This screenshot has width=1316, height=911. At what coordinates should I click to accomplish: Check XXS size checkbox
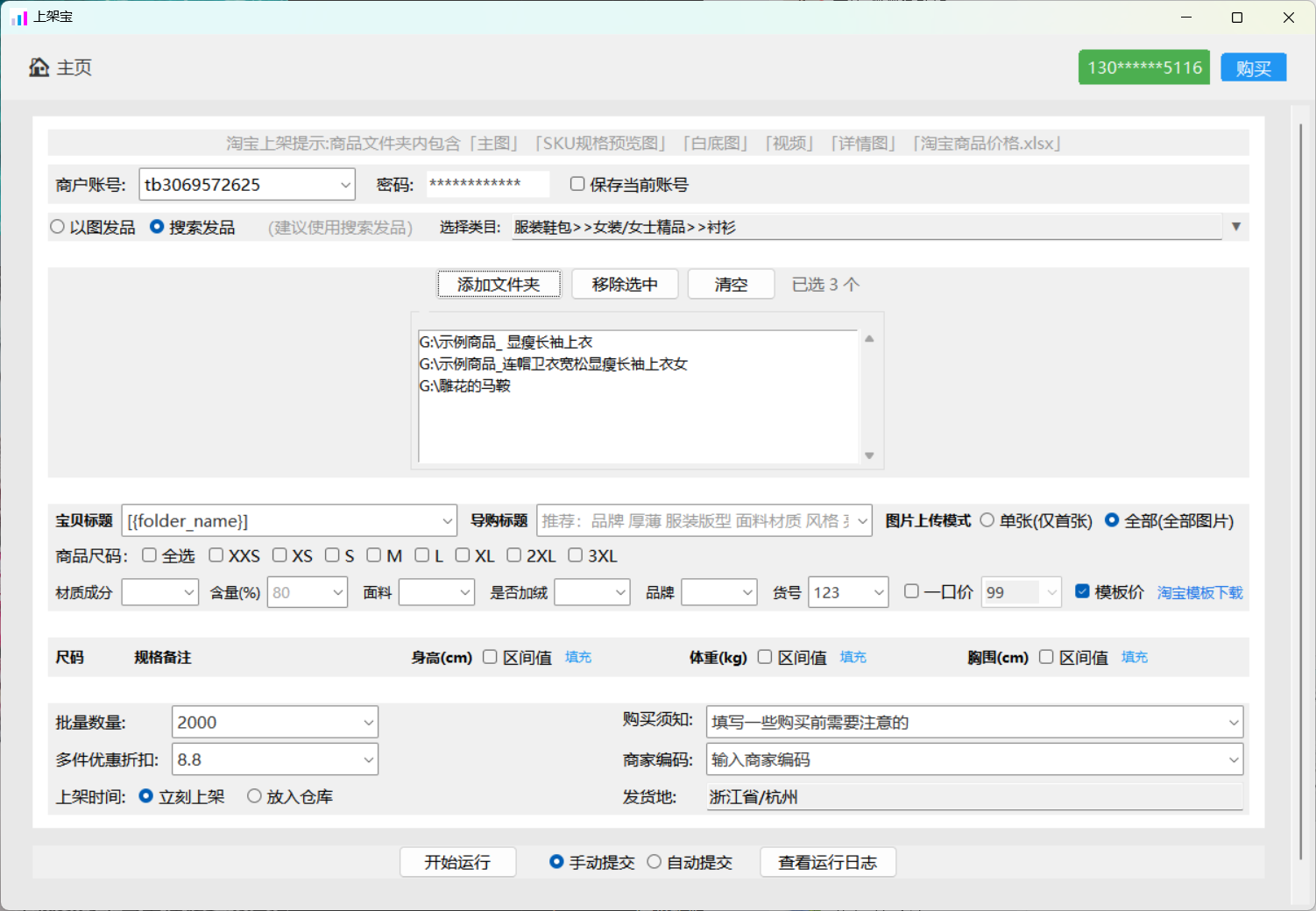point(216,555)
